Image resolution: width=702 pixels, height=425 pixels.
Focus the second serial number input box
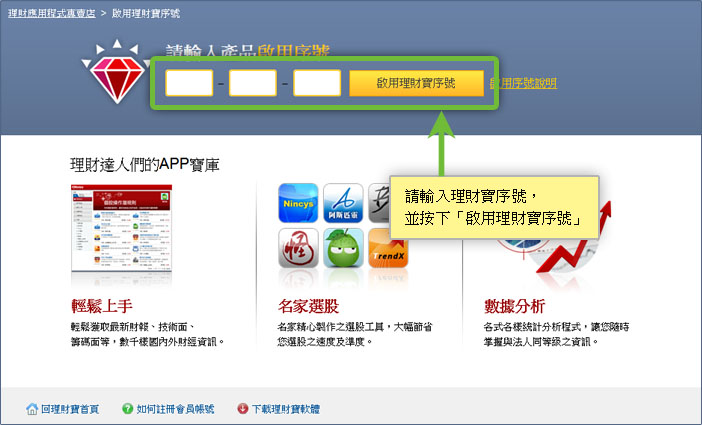(x=253, y=83)
